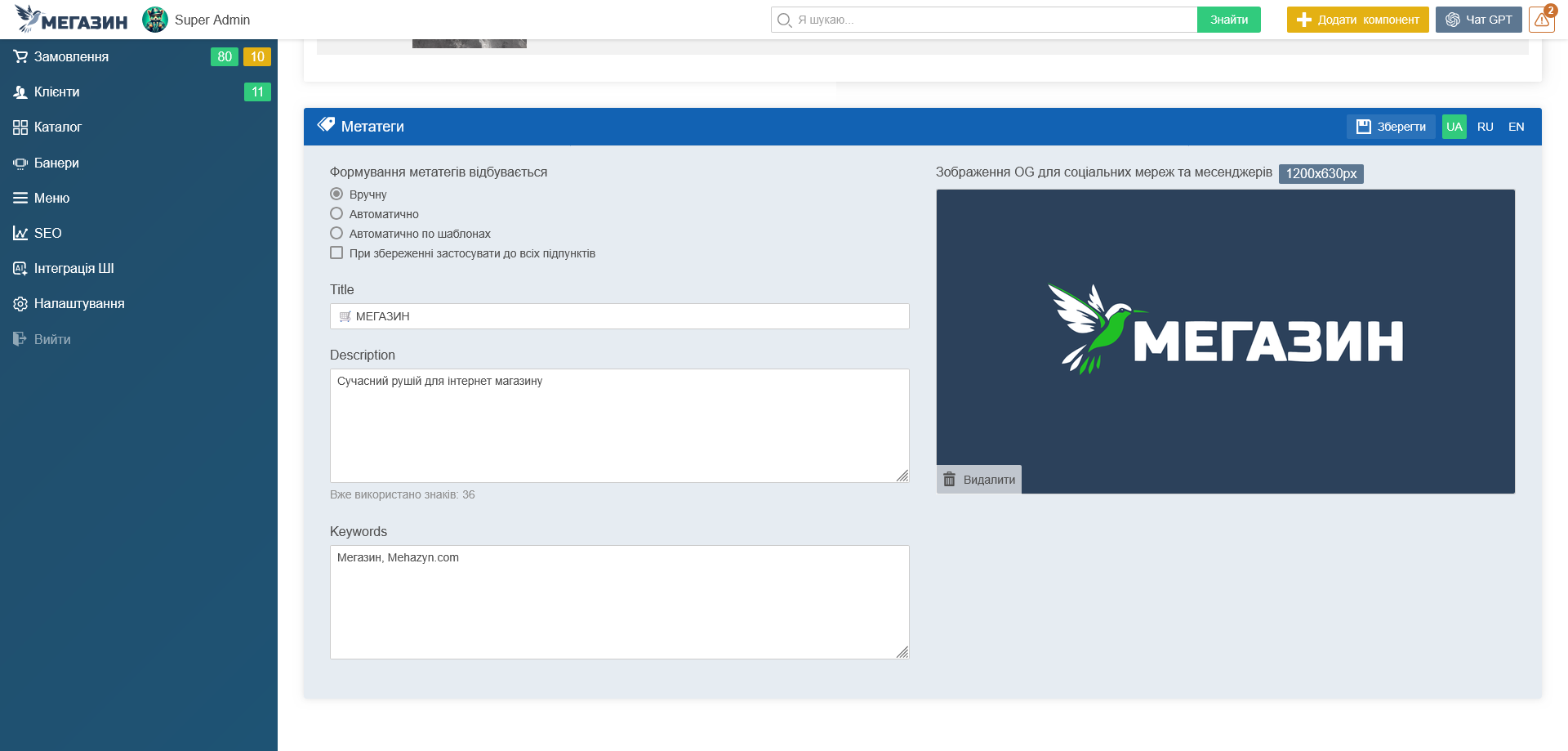Click the Банери sidebar icon

click(x=20, y=163)
